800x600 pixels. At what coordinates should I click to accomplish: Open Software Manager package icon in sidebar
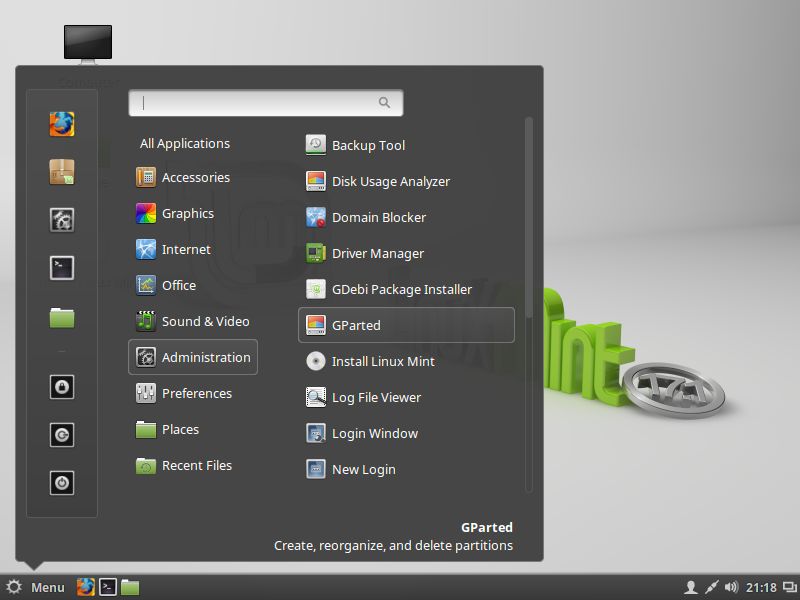[62, 172]
